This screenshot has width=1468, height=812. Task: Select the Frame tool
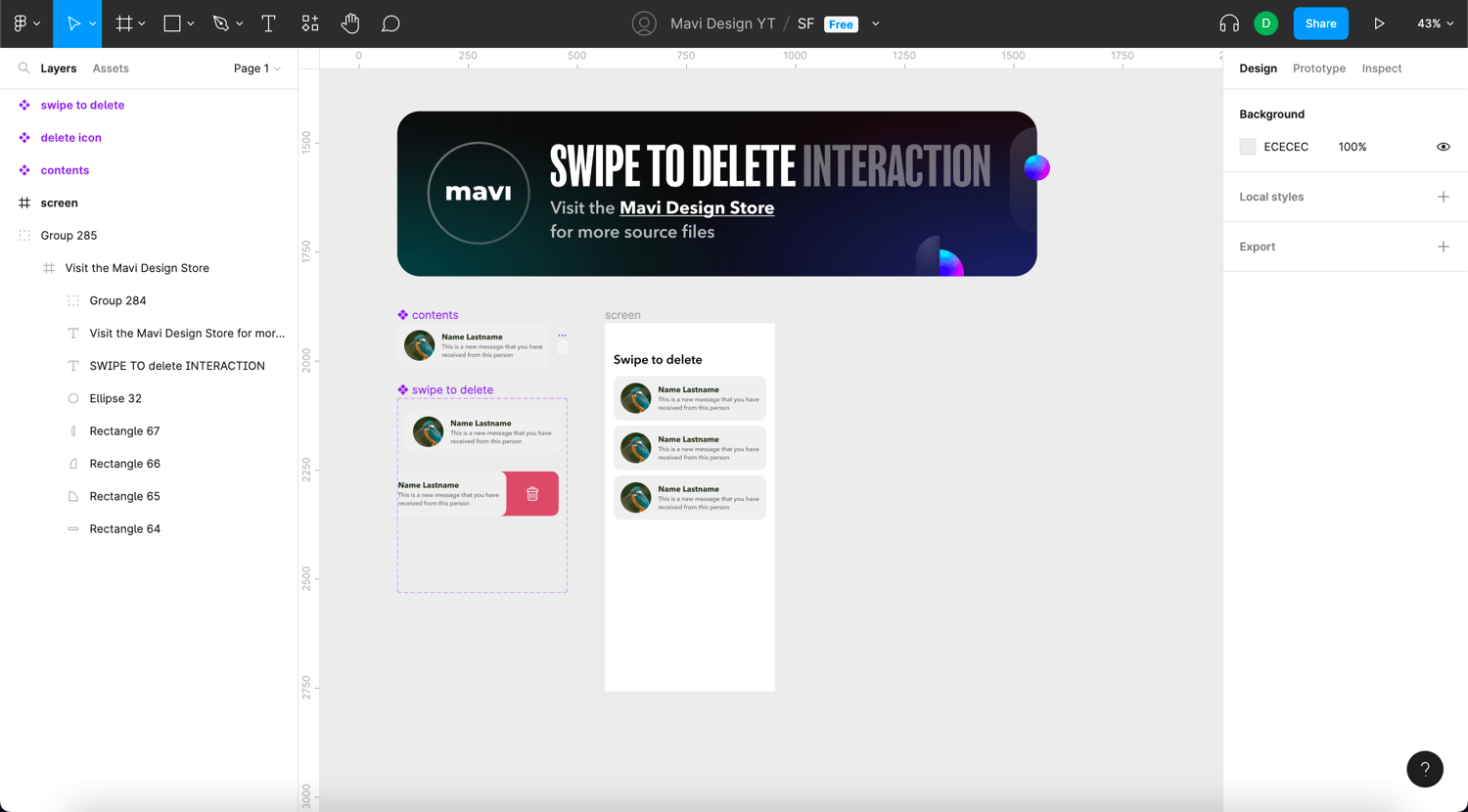point(124,23)
